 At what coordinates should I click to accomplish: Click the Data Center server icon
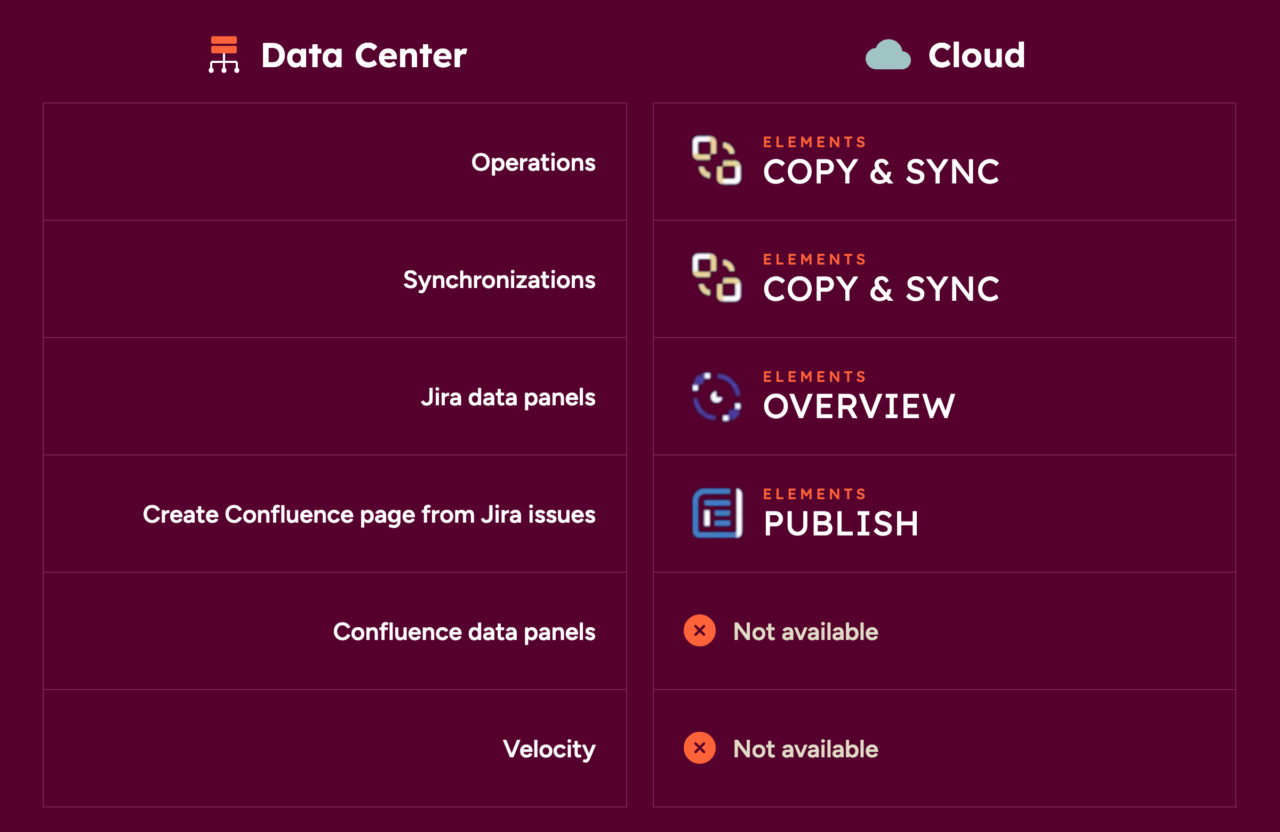(x=224, y=55)
